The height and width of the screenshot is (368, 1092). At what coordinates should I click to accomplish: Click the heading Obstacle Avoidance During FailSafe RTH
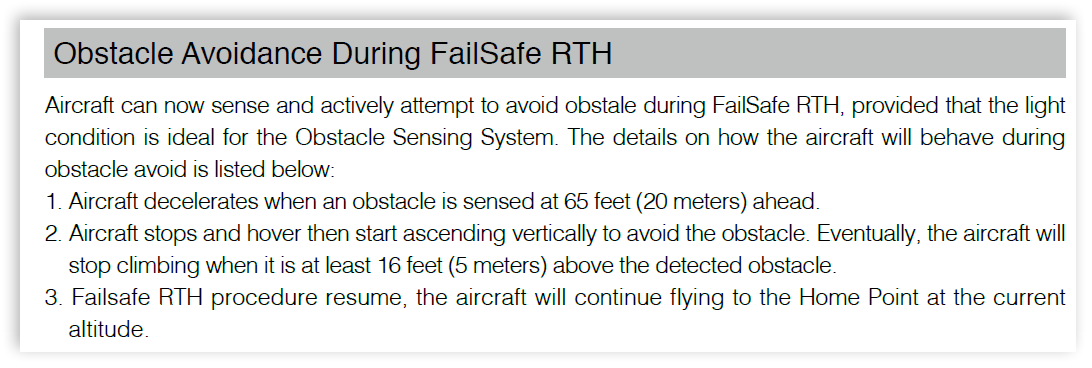[x=332, y=54]
